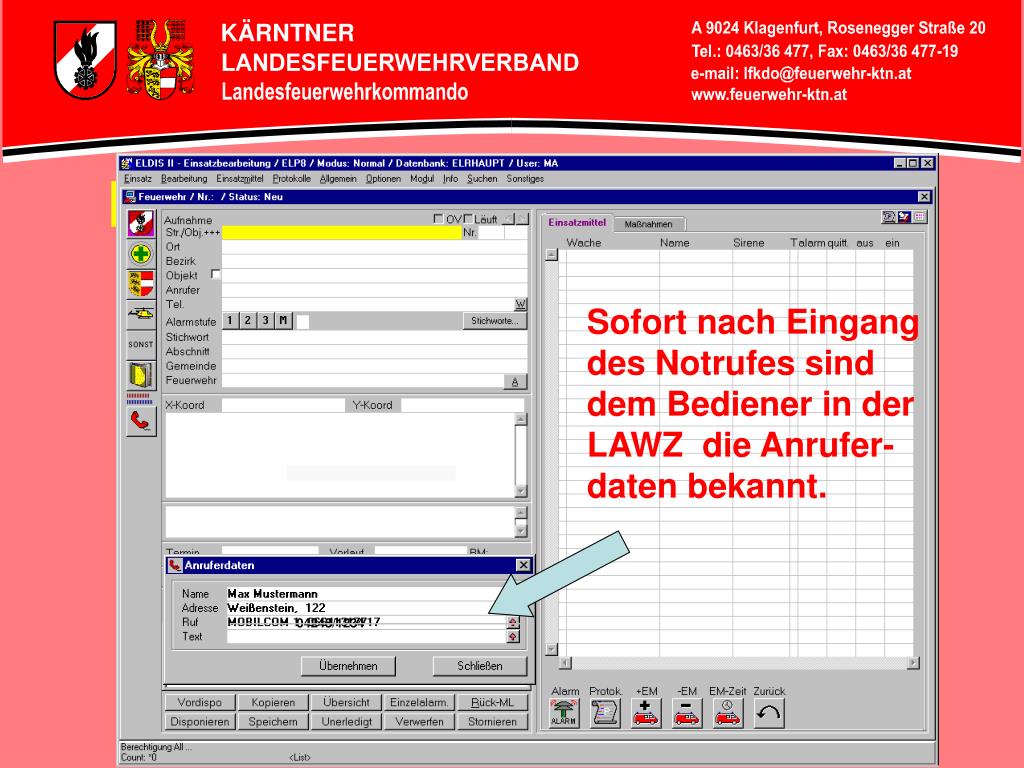This screenshot has width=1024, height=768.
Task: Switch to the Einsatzmittel tab
Action: pos(577,223)
